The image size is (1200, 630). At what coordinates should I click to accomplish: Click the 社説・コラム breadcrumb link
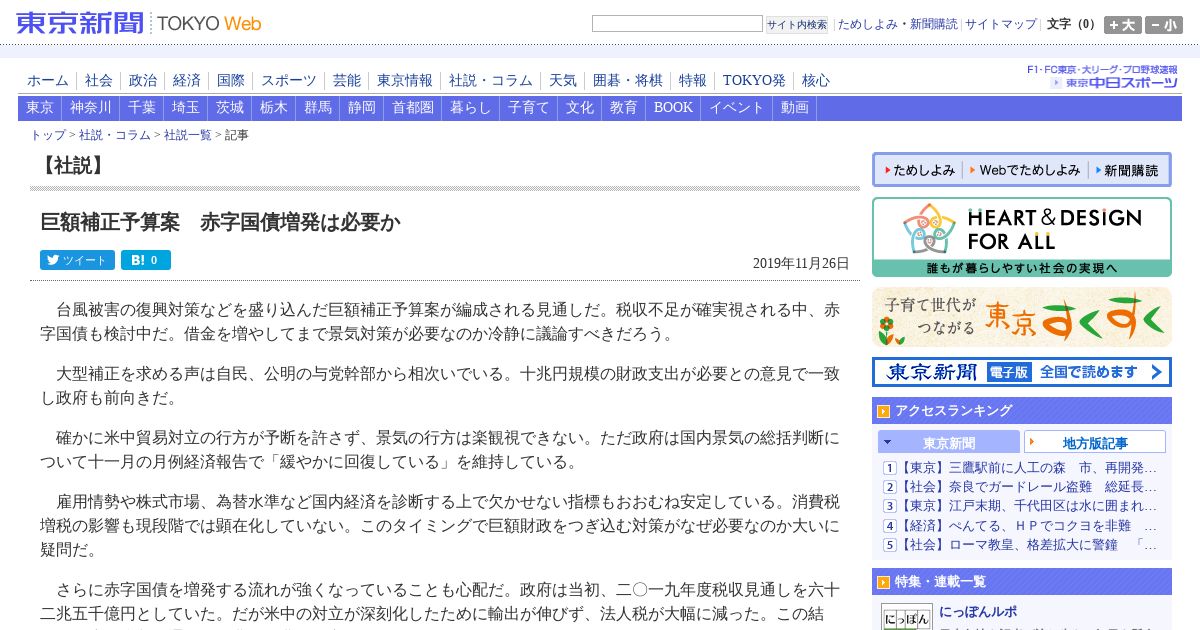[115, 135]
